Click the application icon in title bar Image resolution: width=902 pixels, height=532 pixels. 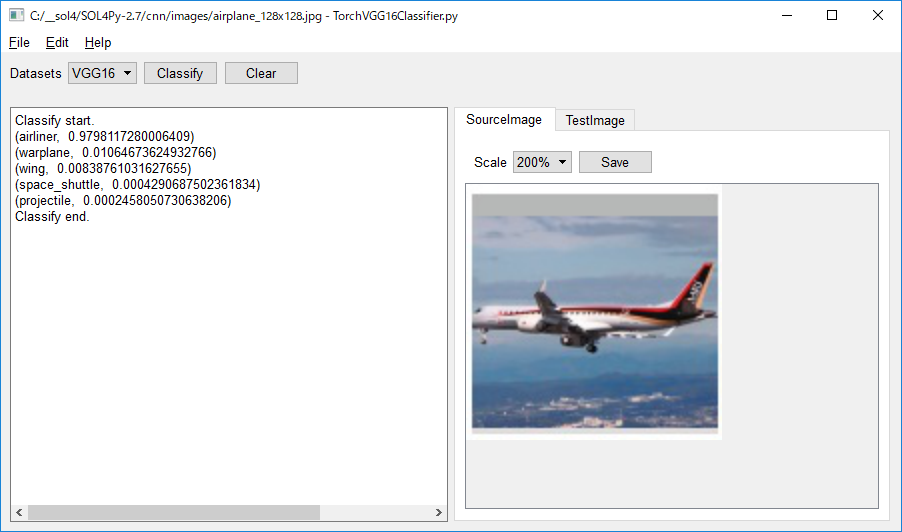(16, 16)
